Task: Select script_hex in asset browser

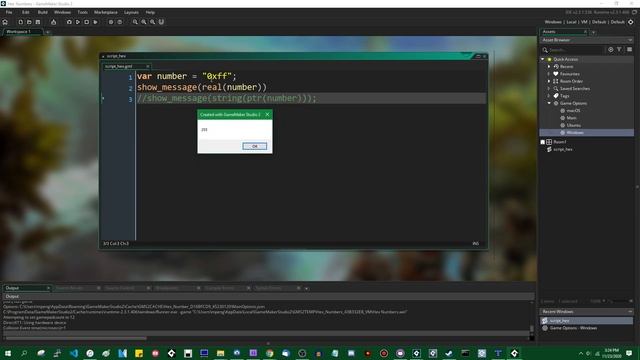Action: (563, 149)
